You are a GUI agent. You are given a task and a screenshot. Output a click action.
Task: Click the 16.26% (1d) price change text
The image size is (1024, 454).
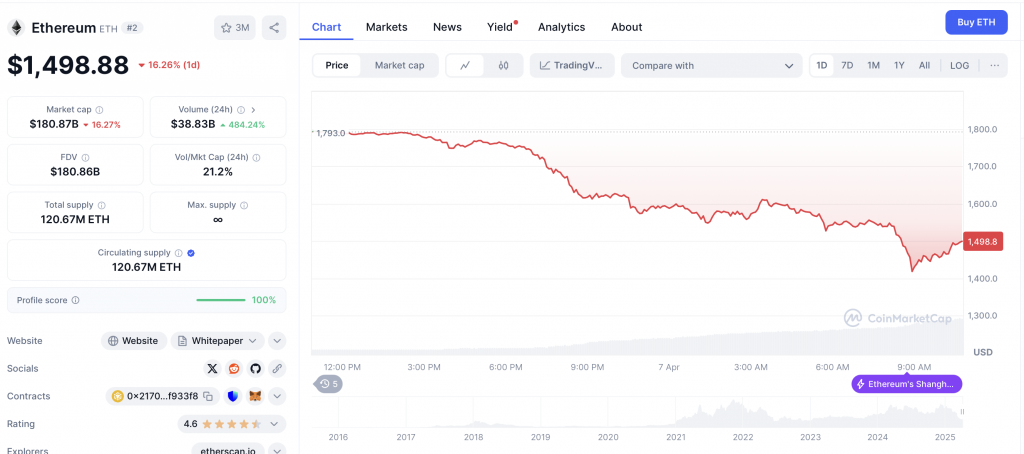pos(169,65)
